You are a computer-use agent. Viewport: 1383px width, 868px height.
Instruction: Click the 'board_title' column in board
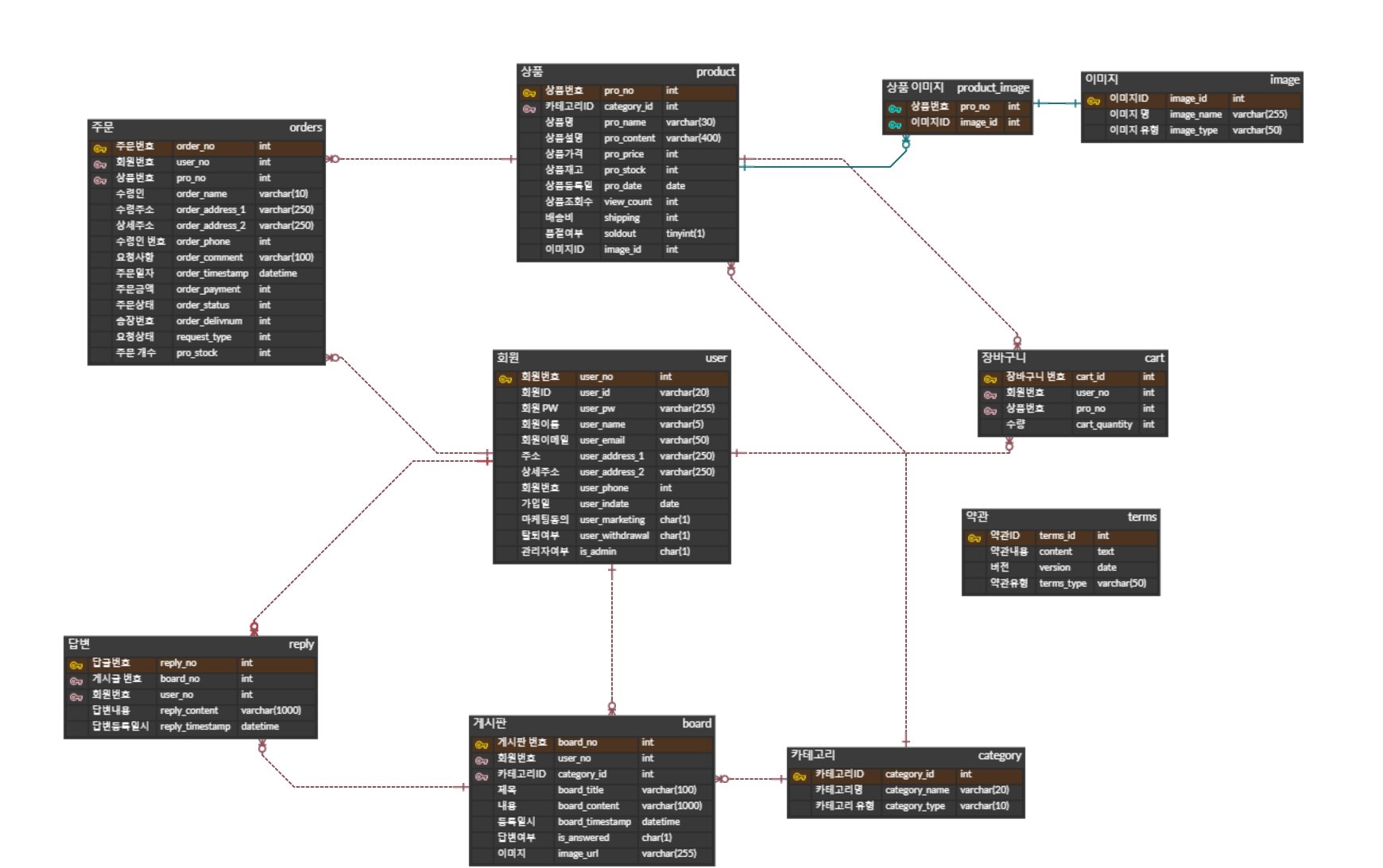pos(580,790)
